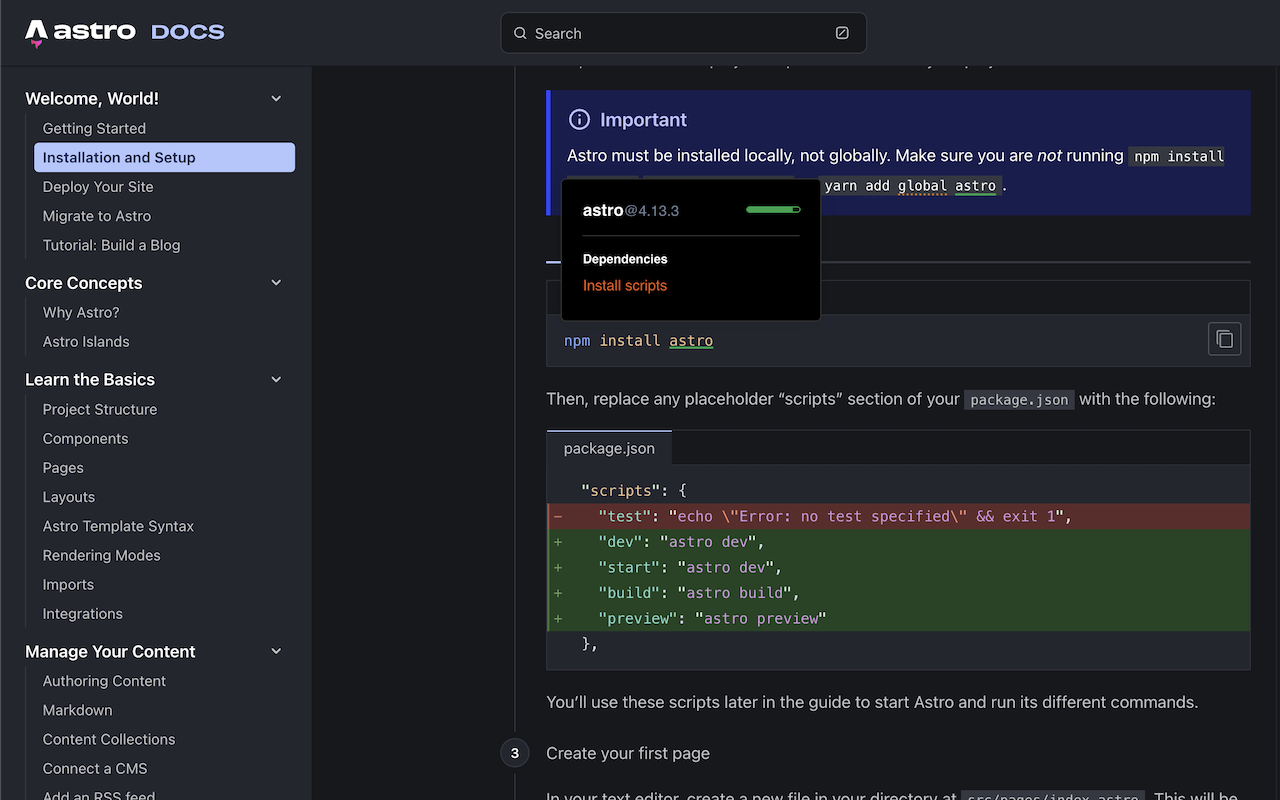Collapse the Welcome, World! section
1280x800 pixels.
(277, 98)
